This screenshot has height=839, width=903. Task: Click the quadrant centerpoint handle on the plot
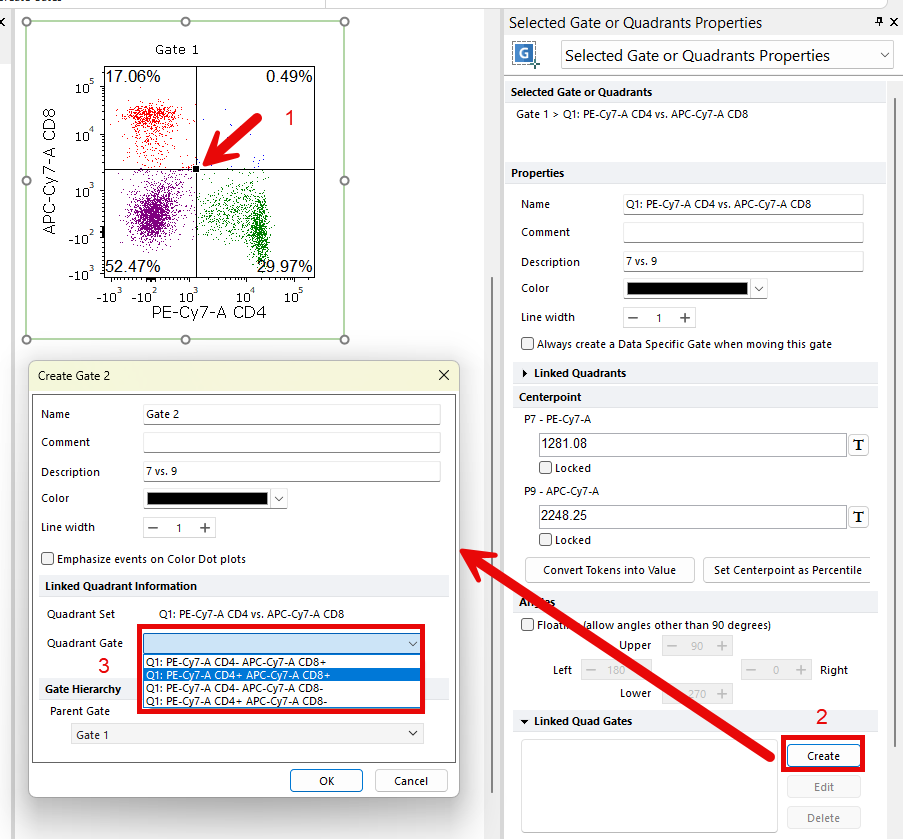click(x=196, y=169)
